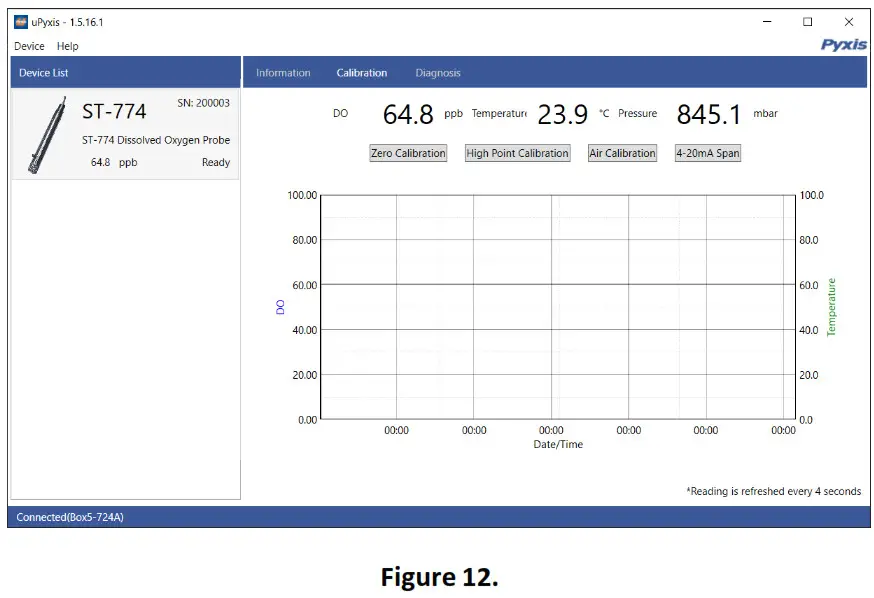
Task: Click the blue DO axis label
Action: point(280,307)
